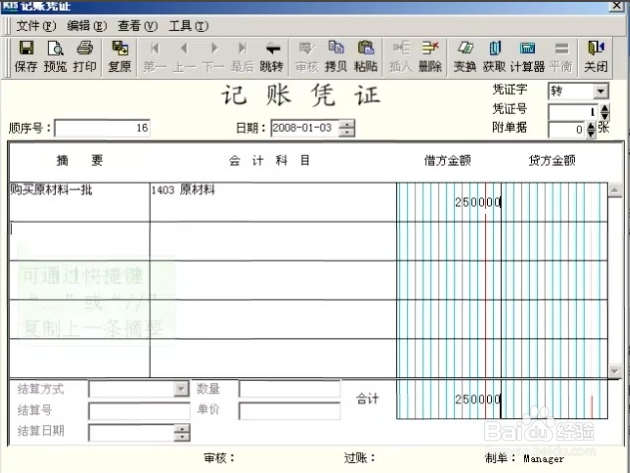Close the 记账凭证 window
This screenshot has width=630, height=473.
(x=617, y=6)
